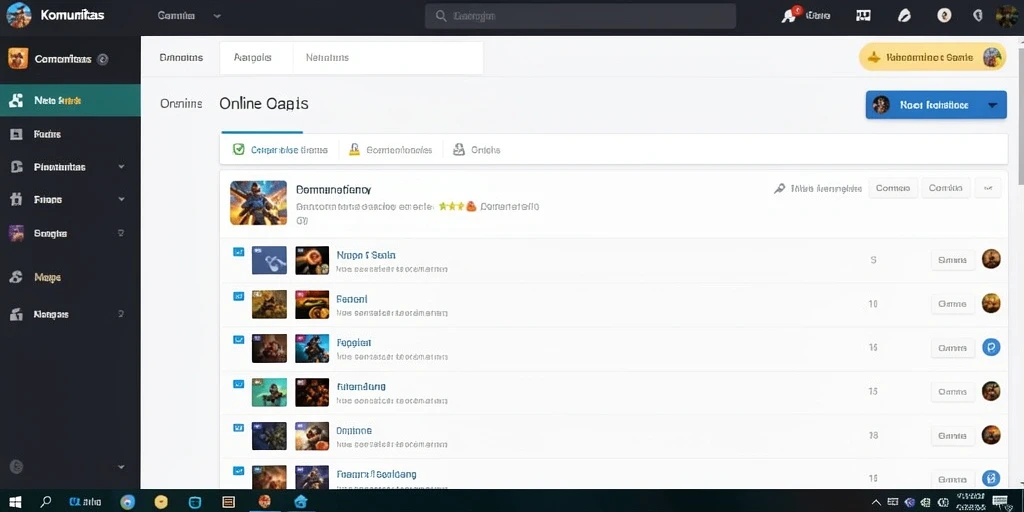Click the gray circle icon at the sidebar bottom

[x=17, y=466]
